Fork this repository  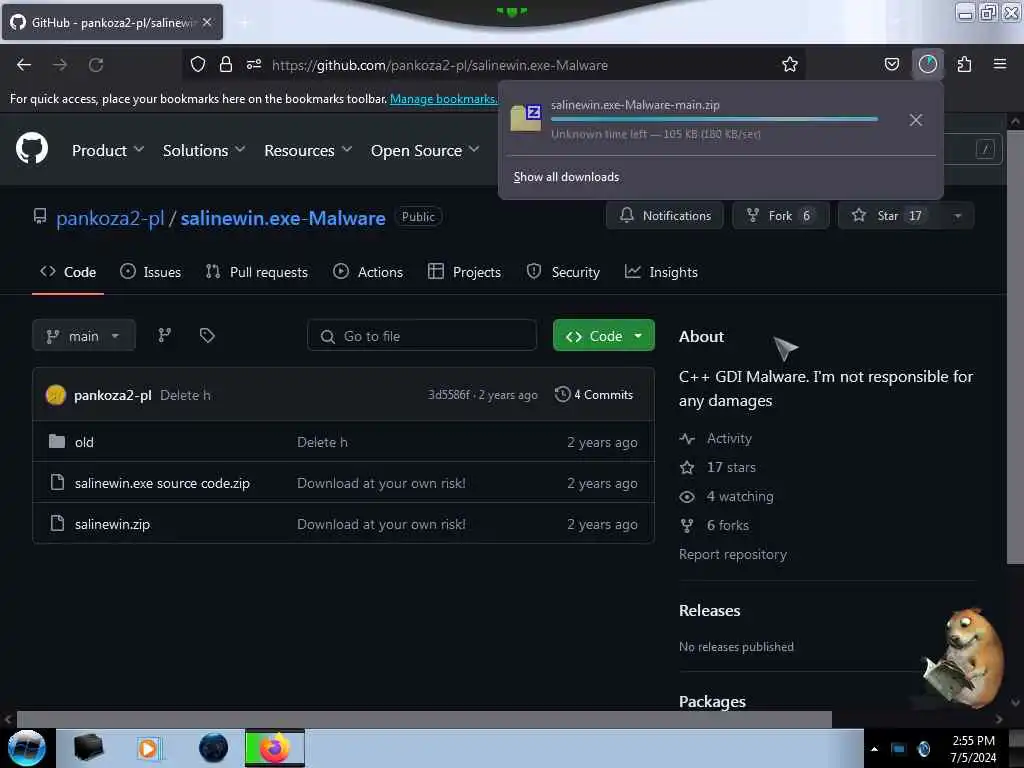780,216
